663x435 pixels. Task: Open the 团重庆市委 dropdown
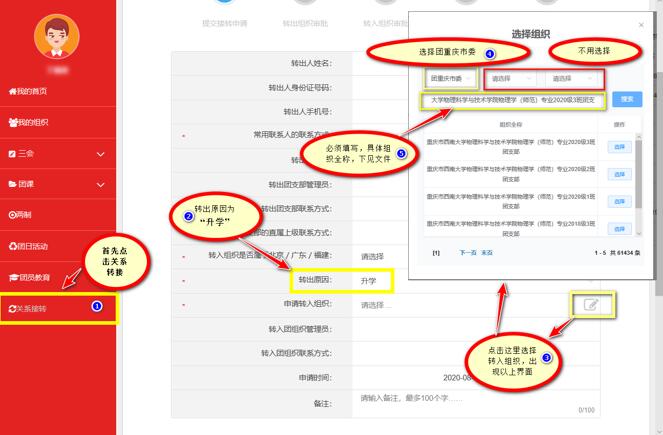(449, 77)
